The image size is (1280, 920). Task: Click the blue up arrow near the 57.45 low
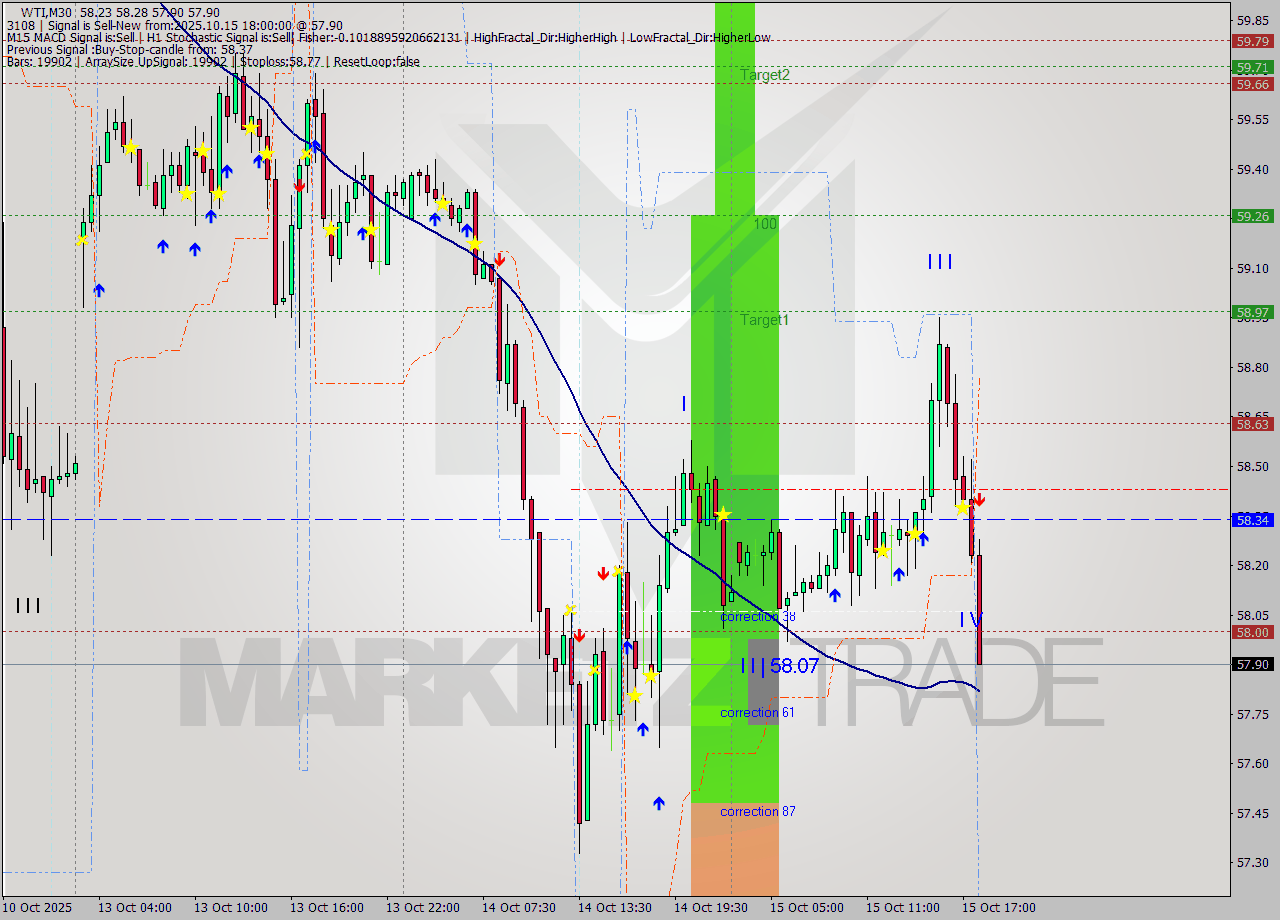point(658,801)
